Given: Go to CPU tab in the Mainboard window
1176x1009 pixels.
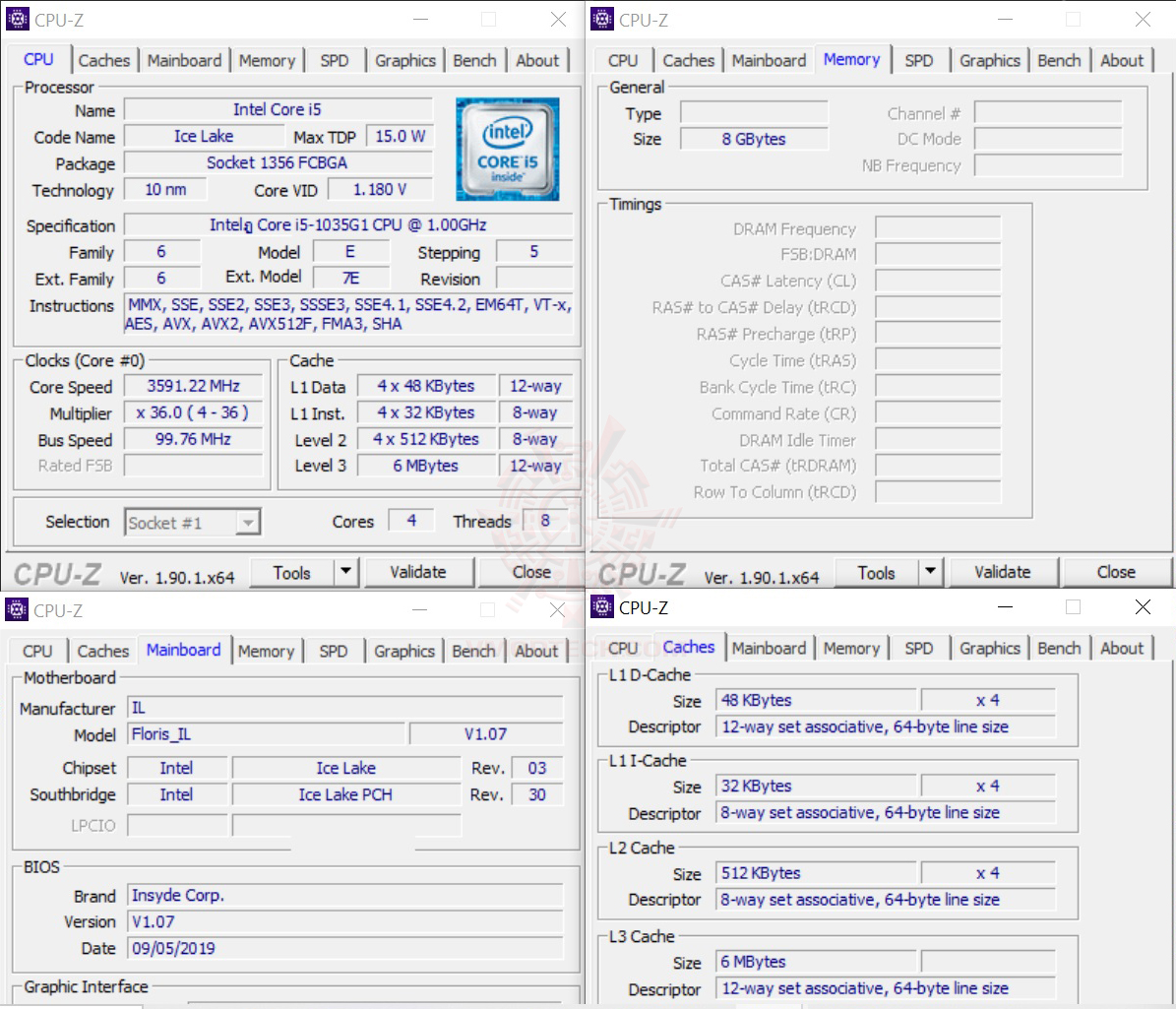Looking at the screenshot, I should coord(37,651).
